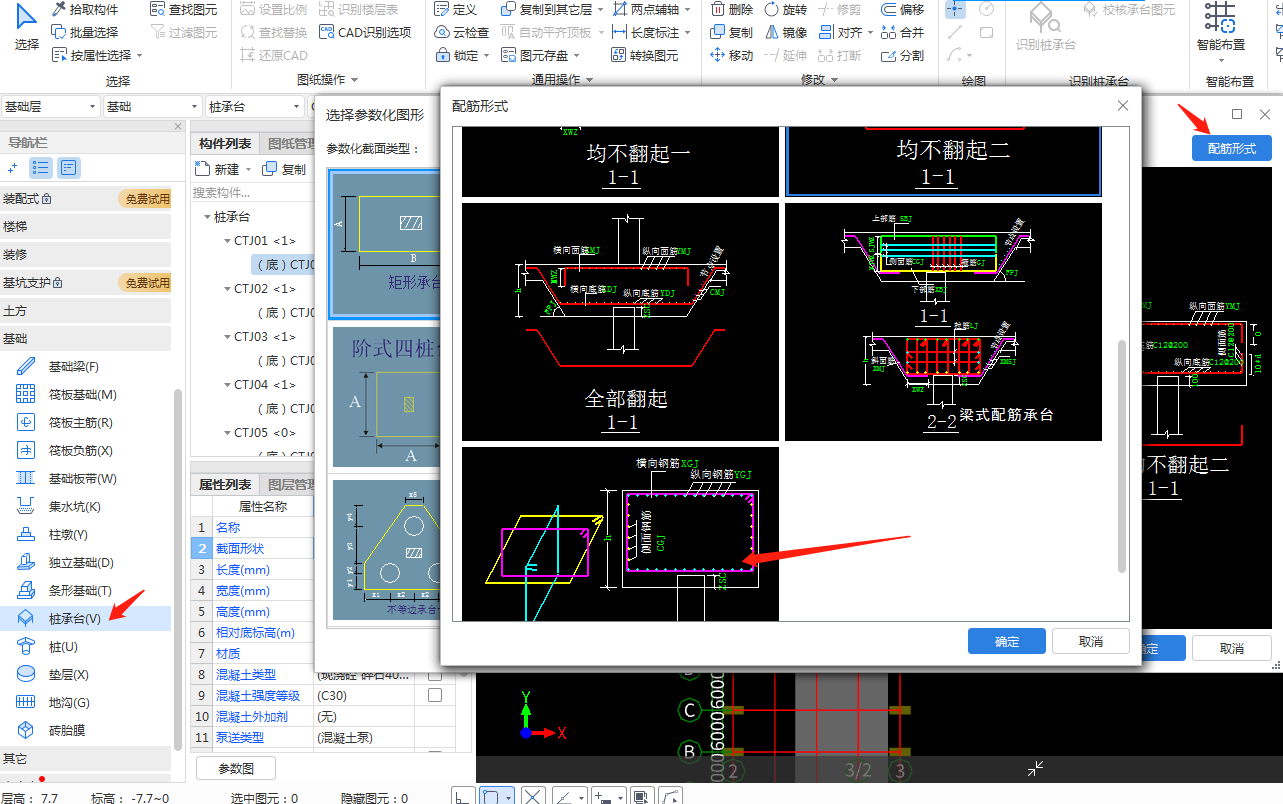Click 复制 in the component list toolbar
This screenshot has width=1283, height=804.
click(x=285, y=169)
